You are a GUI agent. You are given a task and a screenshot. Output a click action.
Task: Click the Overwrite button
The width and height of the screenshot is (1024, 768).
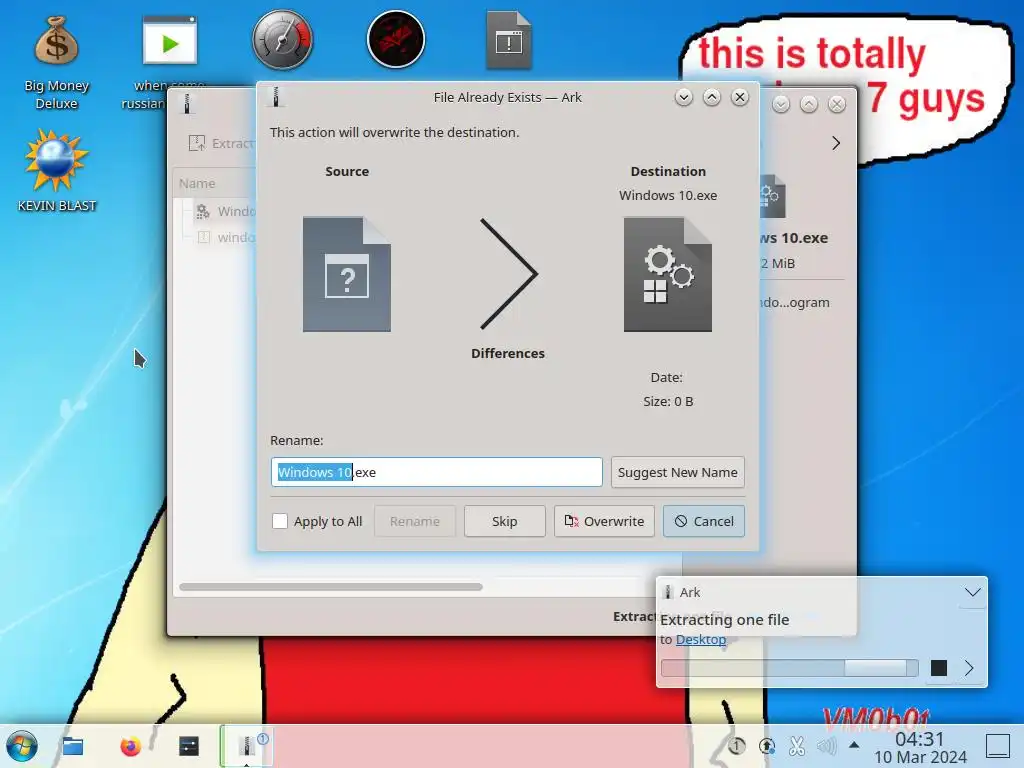click(604, 521)
